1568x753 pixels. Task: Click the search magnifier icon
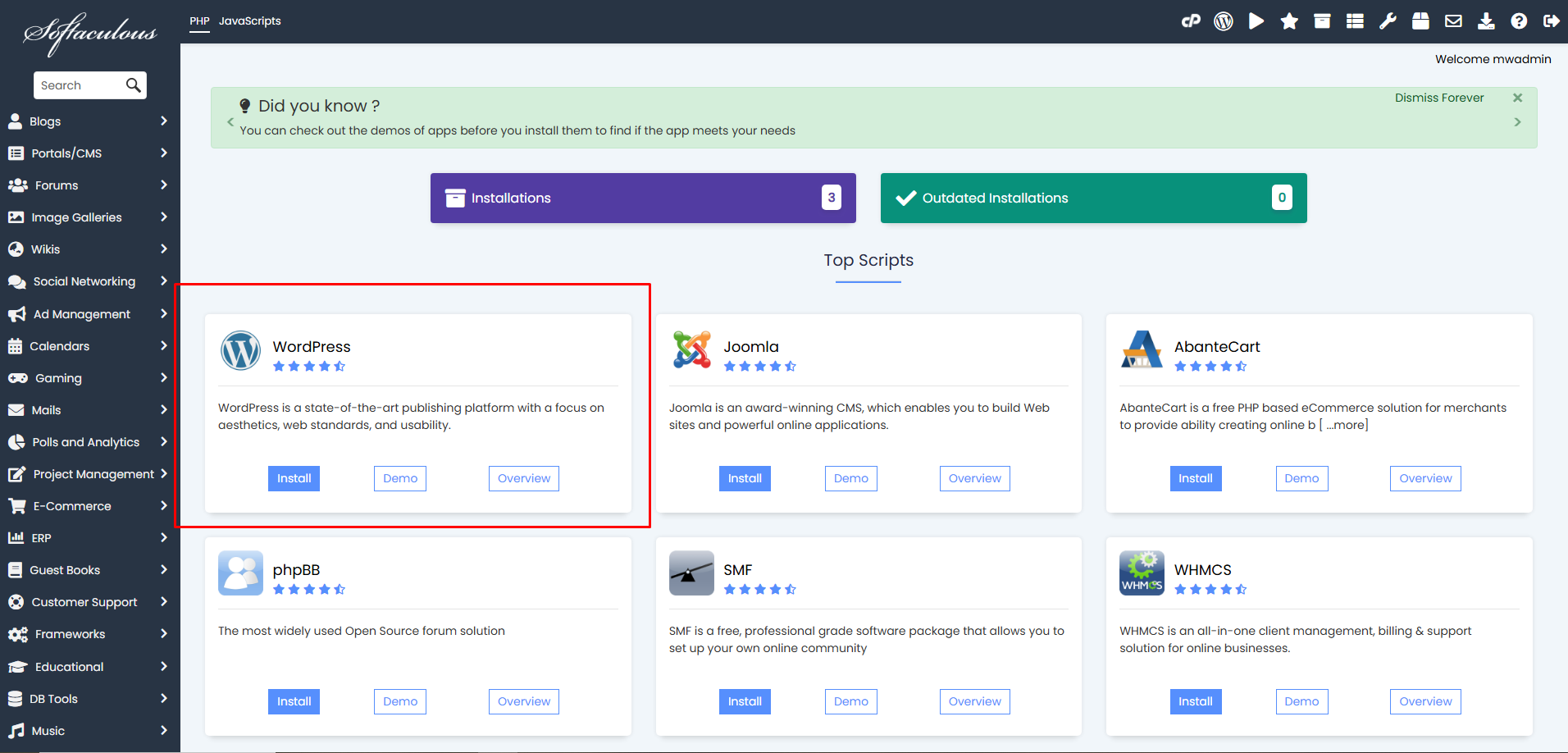(x=133, y=85)
